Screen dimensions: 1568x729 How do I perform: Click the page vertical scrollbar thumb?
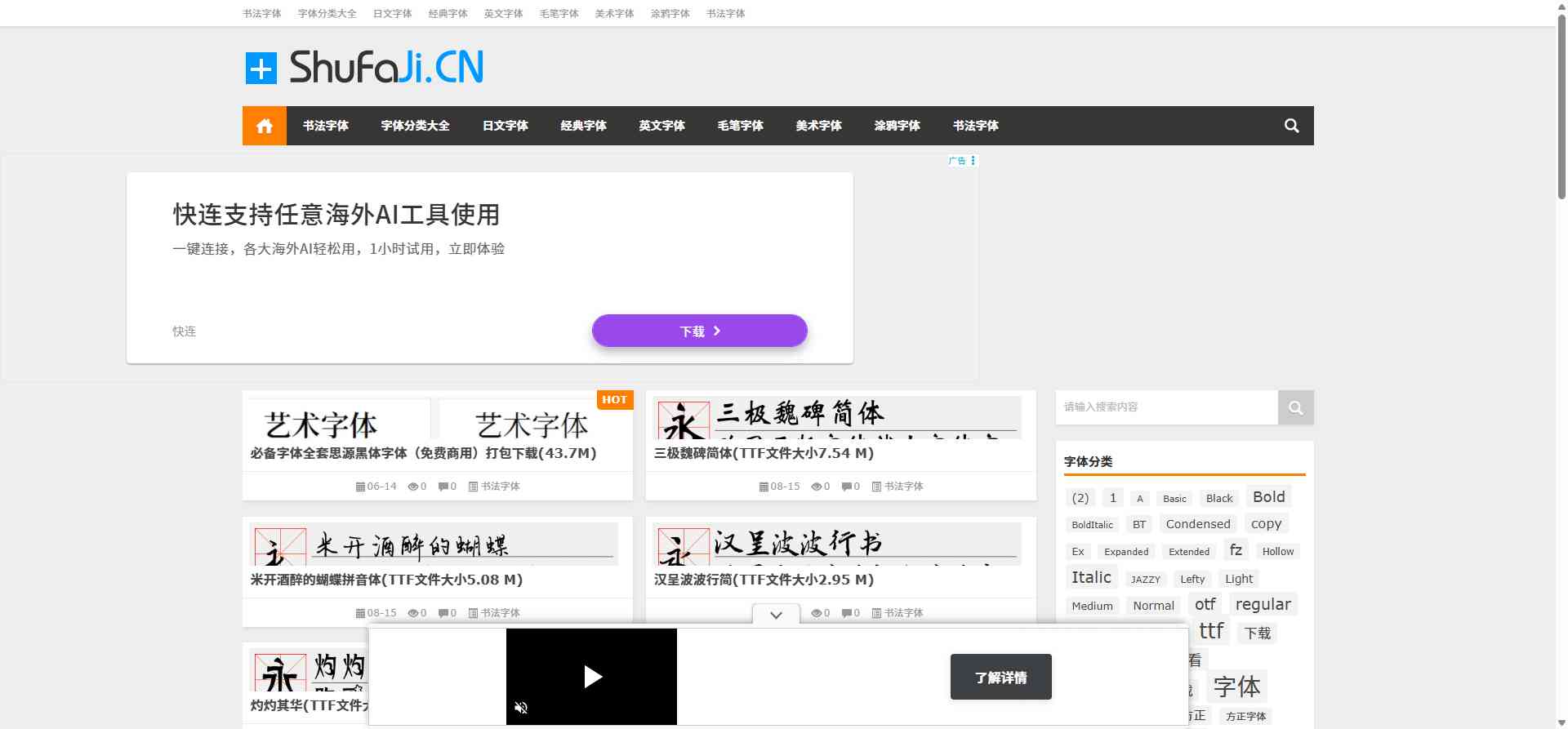[1561, 106]
